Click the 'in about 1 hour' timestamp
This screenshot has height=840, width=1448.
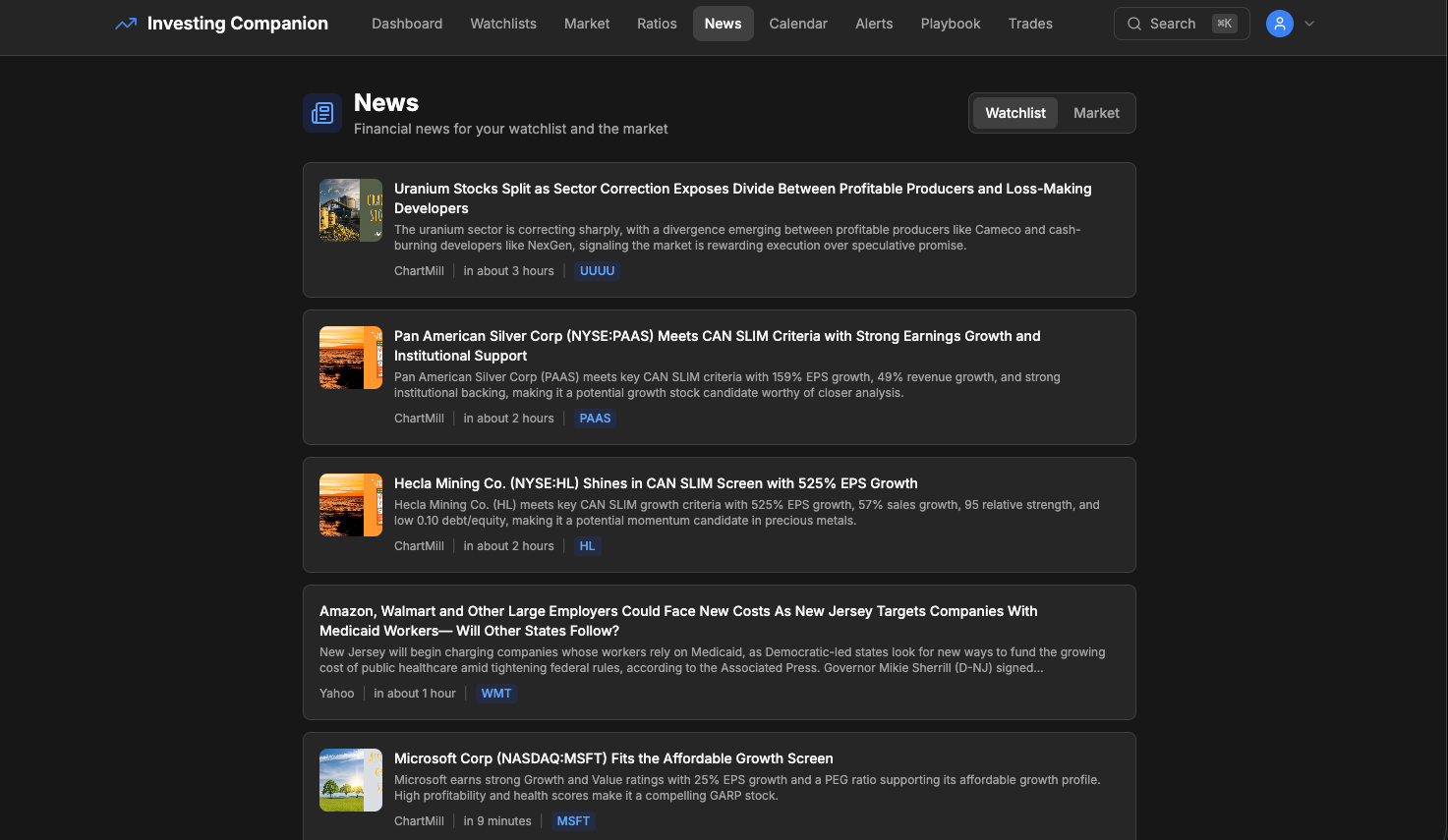click(x=415, y=694)
